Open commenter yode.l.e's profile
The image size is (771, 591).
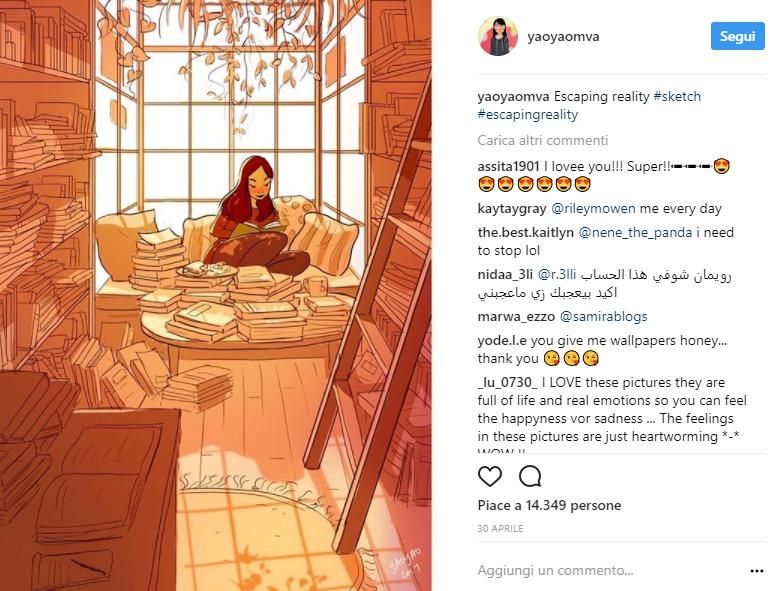coord(502,340)
